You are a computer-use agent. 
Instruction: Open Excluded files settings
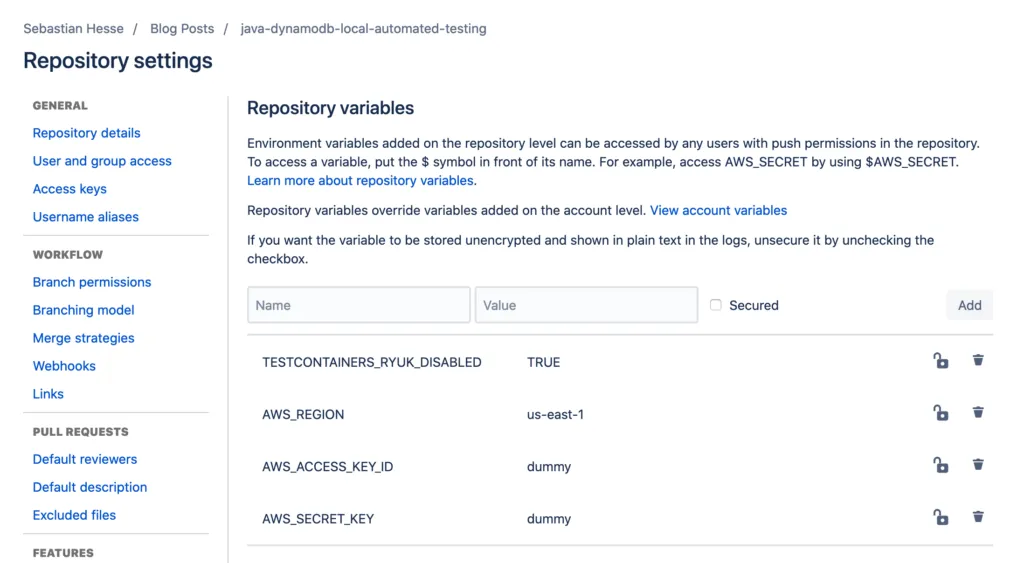click(x=74, y=515)
